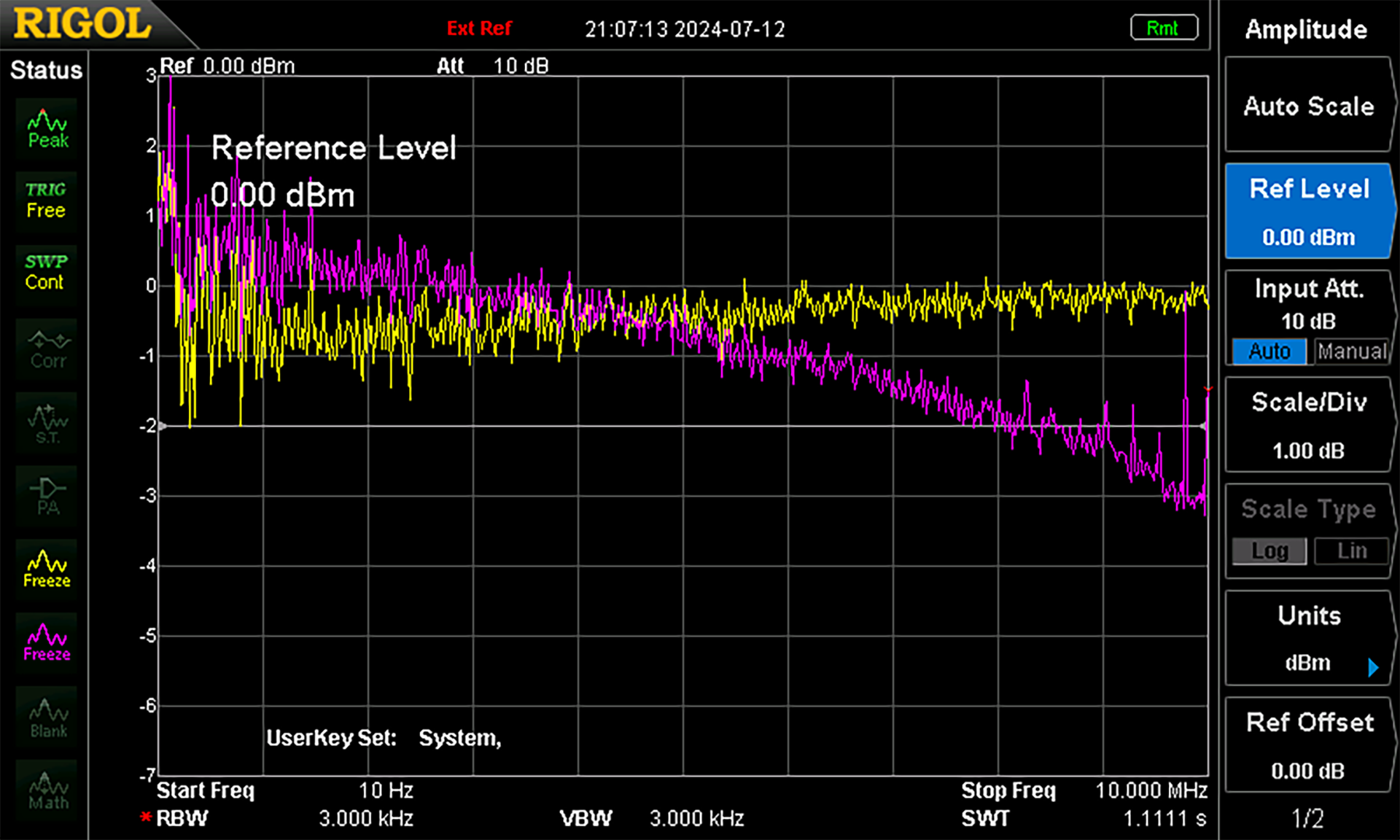The width and height of the screenshot is (1400, 840).
Task: Click the SWP Cont sweep icon
Action: click(x=47, y=272)
